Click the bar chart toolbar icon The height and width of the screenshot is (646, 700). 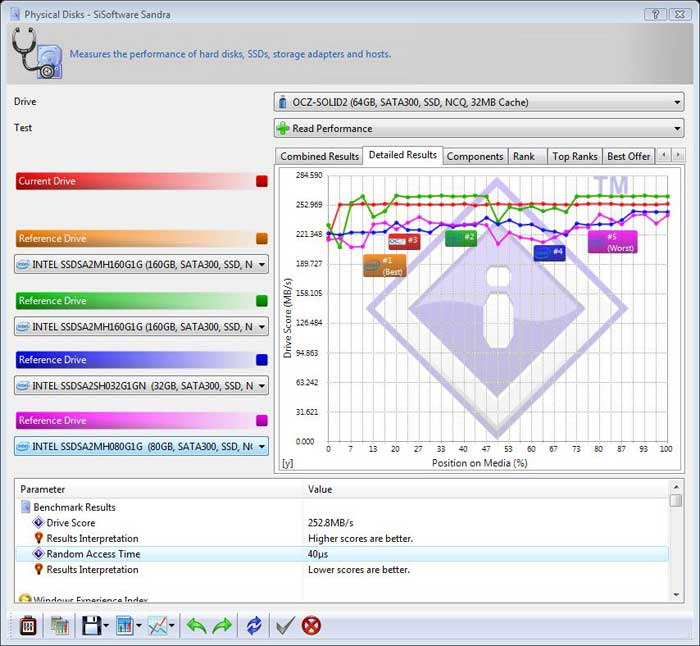click(x=125, y=625)
